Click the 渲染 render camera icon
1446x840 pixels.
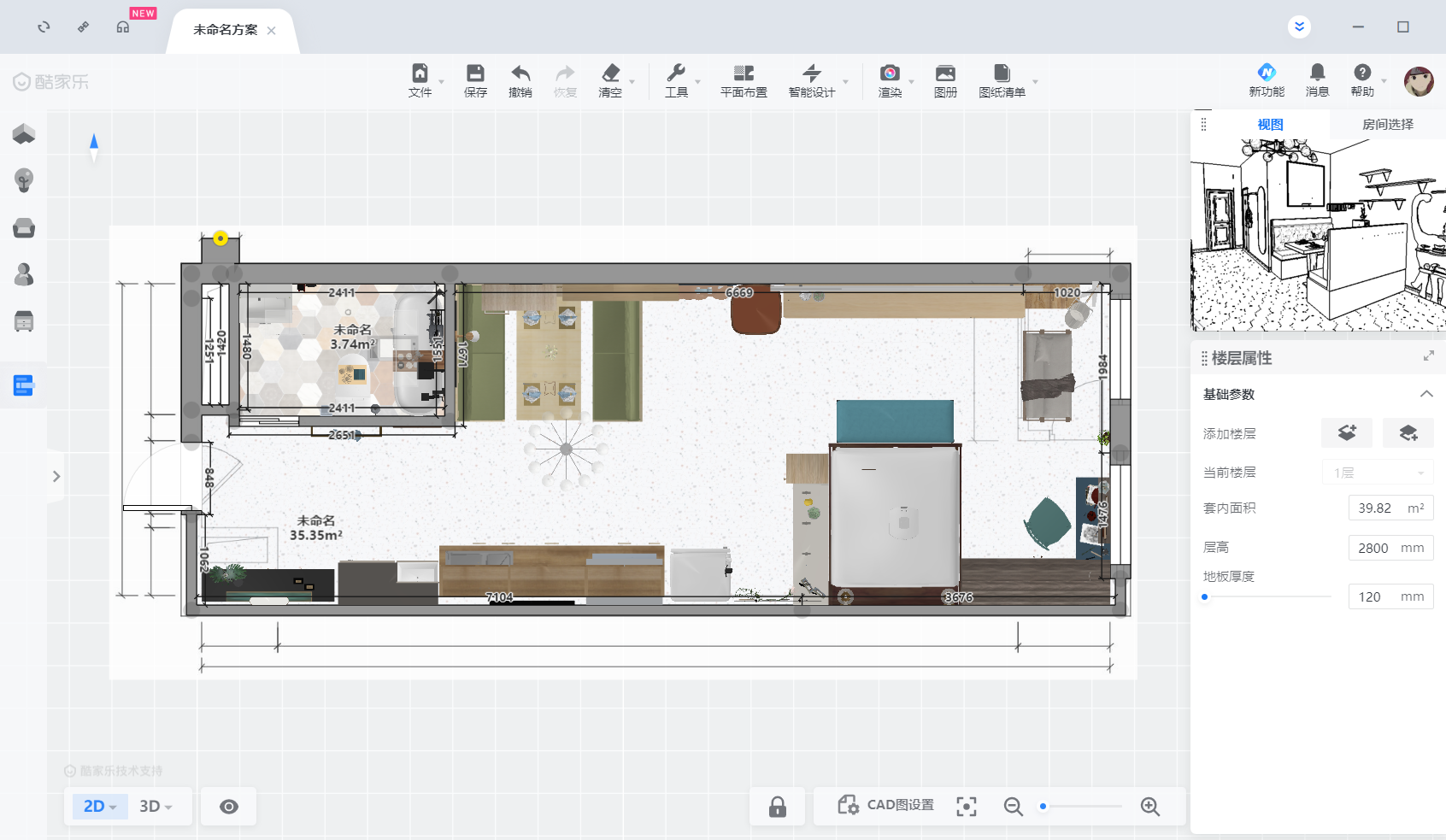pyautogui.click(x=890, y=73)
